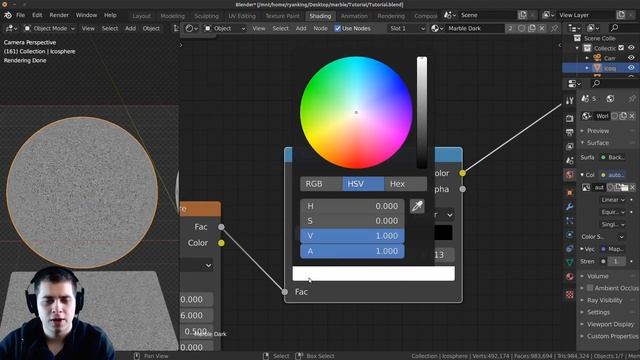
Task: Open Render properties tab icon
Action: pyautogui.click(x=569, y=118)
